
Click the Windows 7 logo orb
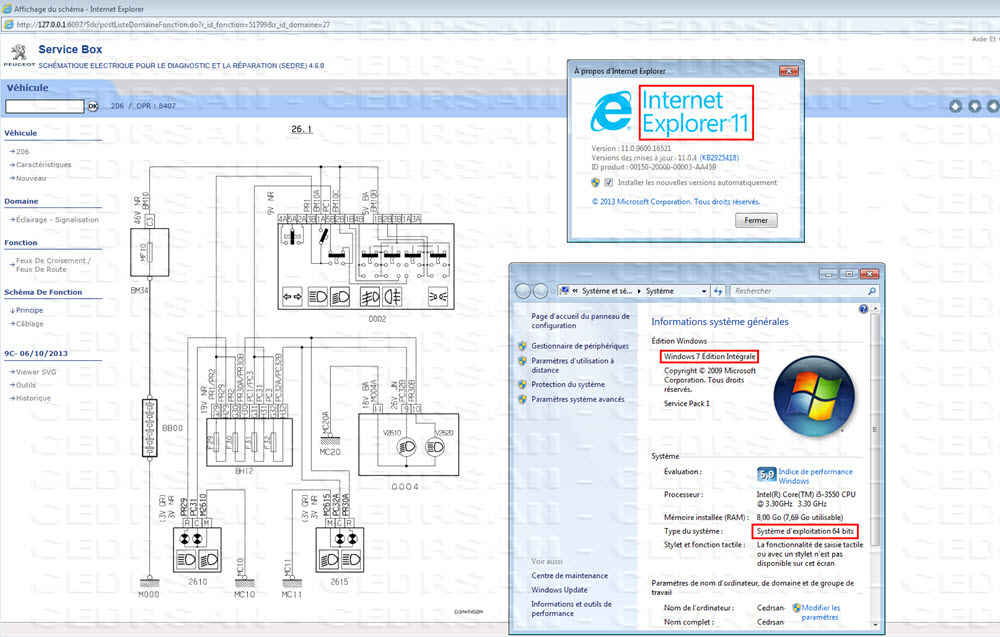814,396
